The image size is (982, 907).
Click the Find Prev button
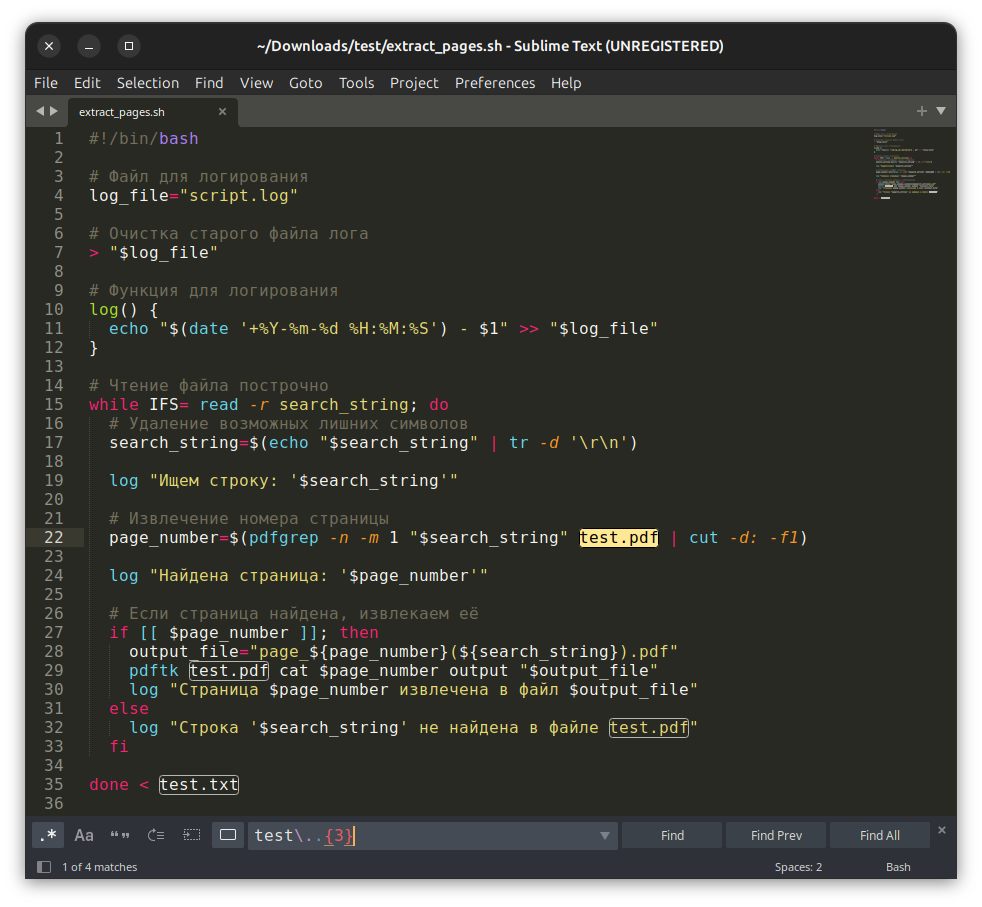coord(776,835)
